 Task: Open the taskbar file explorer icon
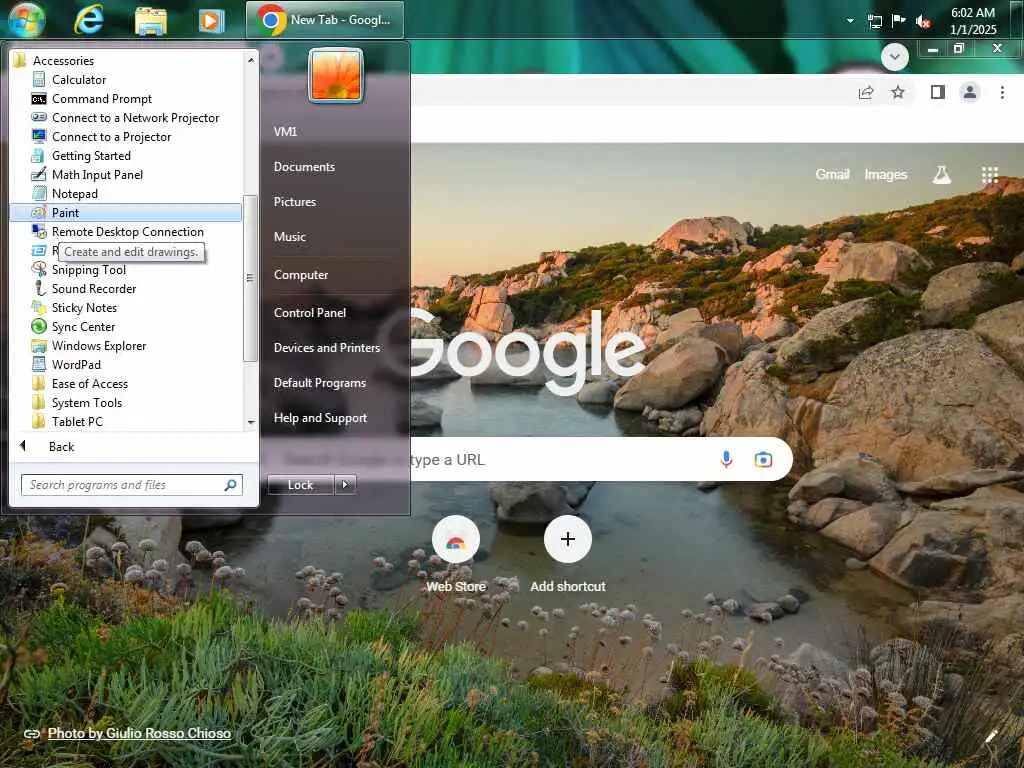(x=151, y=21)
